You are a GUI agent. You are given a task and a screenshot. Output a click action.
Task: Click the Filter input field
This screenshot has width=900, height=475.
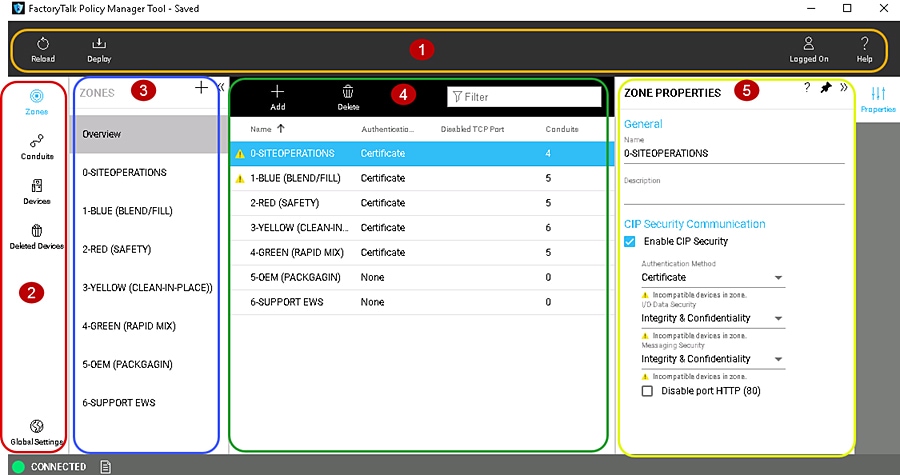coord(524,97)
